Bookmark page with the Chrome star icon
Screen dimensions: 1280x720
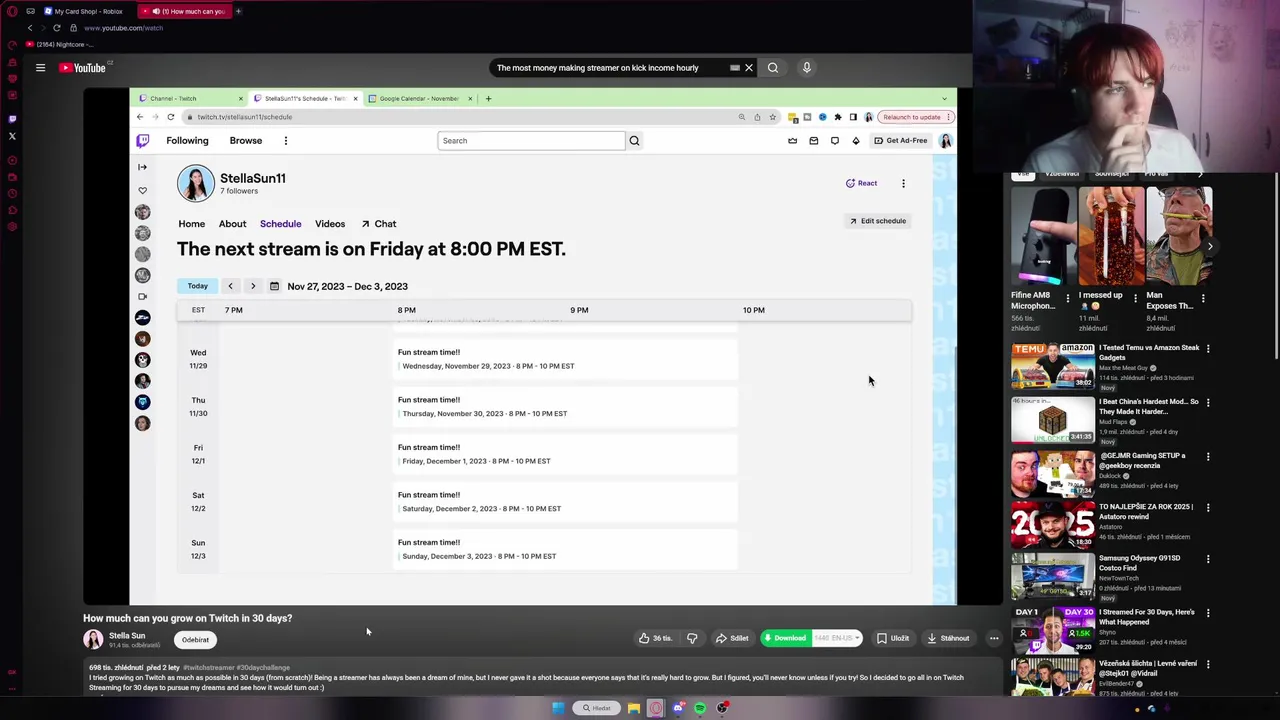pos(772,117)
